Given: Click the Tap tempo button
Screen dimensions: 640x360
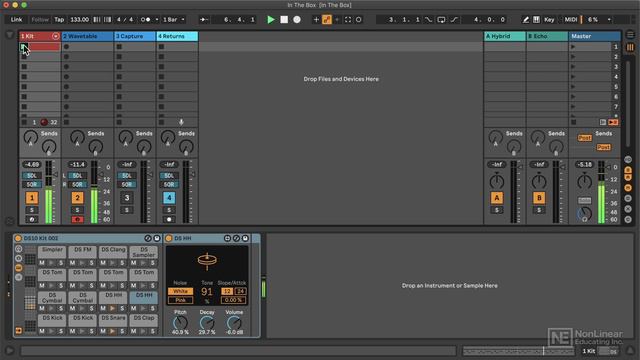Looking at the screenshot, I should 59,20.
